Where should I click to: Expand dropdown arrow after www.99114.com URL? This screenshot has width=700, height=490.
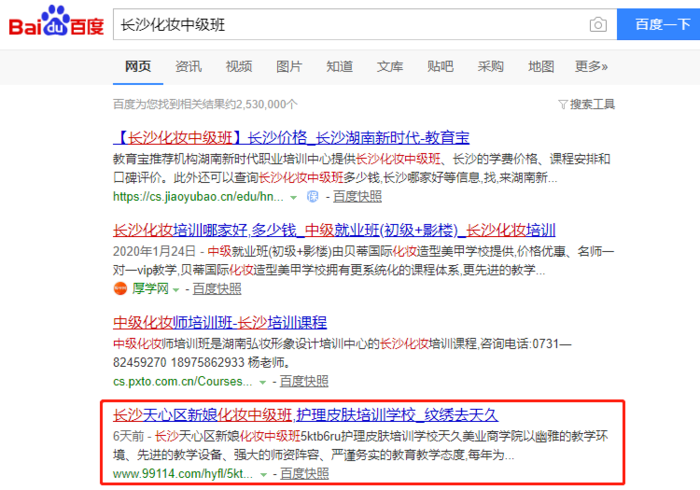pyautogui.click(x=263, y=475)
